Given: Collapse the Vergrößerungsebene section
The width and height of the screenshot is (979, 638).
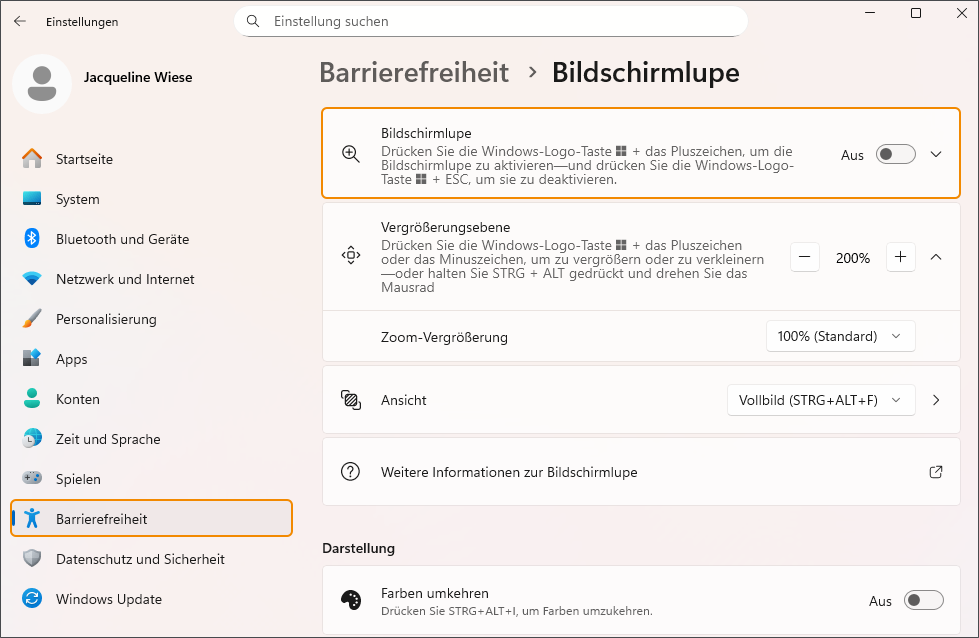Looking at the screenshot, I should click(936, 257).
